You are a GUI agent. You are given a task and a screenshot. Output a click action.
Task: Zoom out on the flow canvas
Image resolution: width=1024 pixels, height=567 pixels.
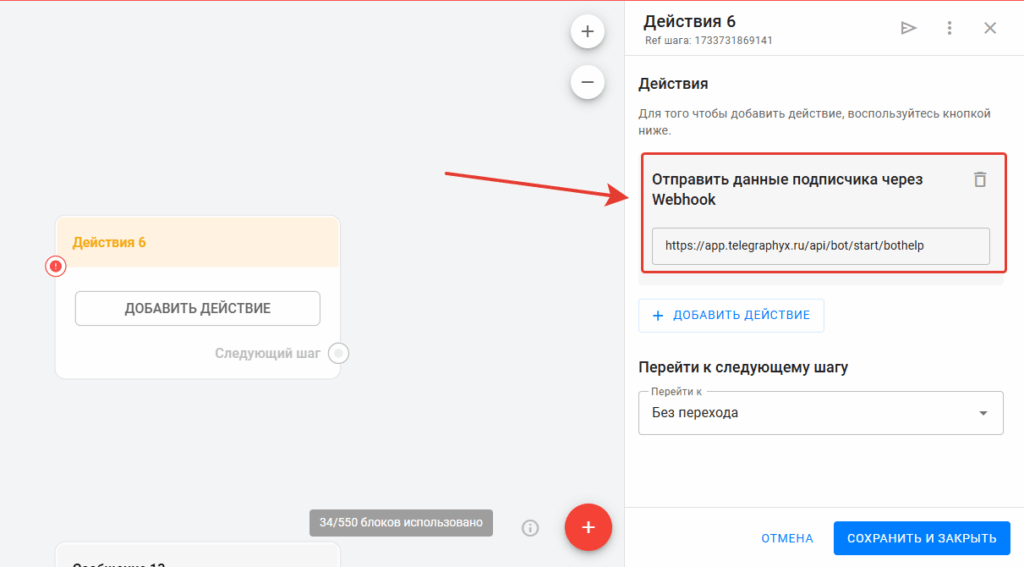click(587, 82)
